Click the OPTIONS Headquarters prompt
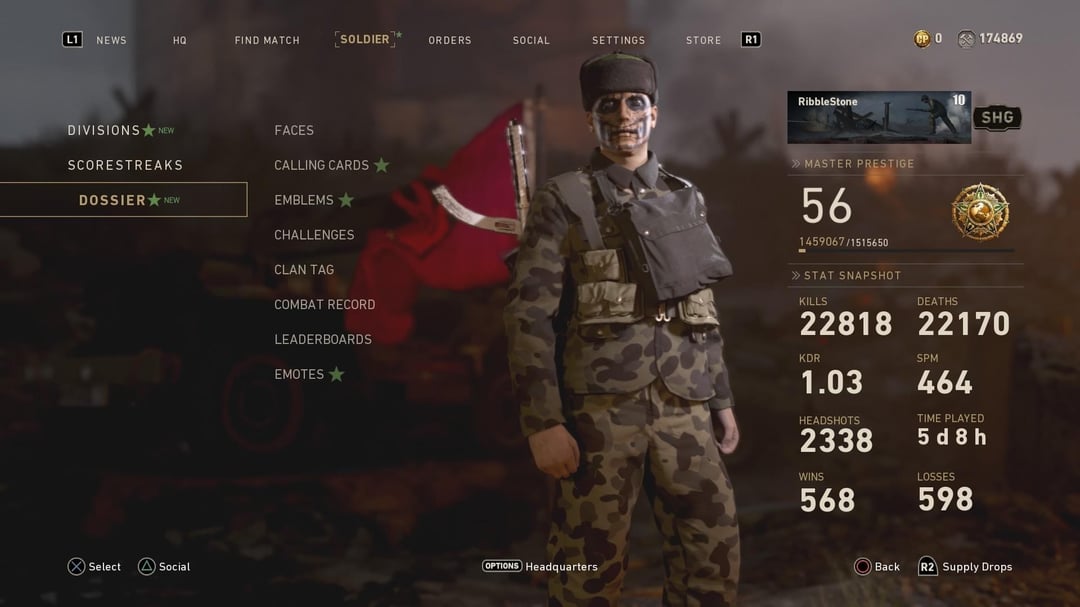 [x=539, y=566]
